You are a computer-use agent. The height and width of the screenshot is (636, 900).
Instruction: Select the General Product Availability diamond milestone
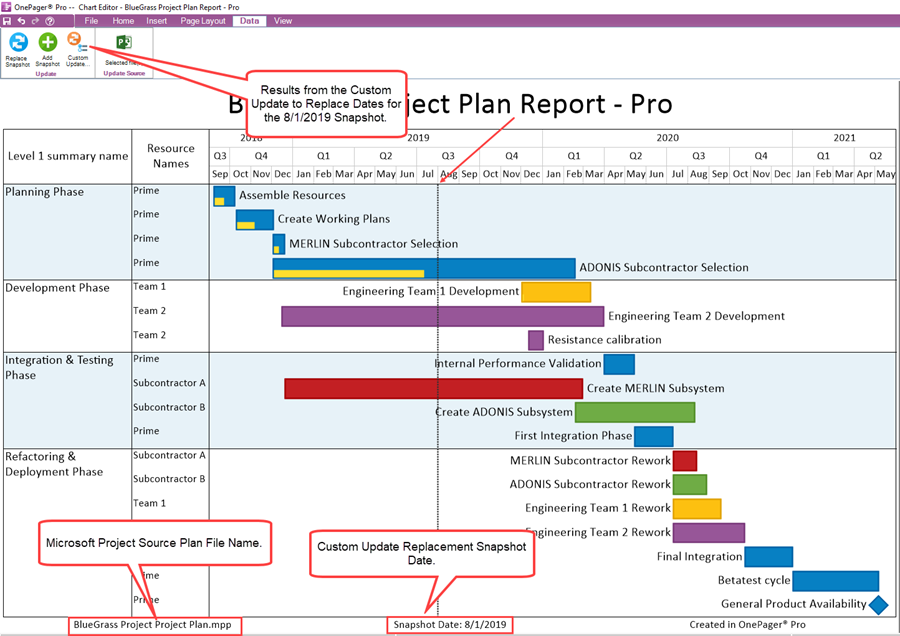point(878,604)
